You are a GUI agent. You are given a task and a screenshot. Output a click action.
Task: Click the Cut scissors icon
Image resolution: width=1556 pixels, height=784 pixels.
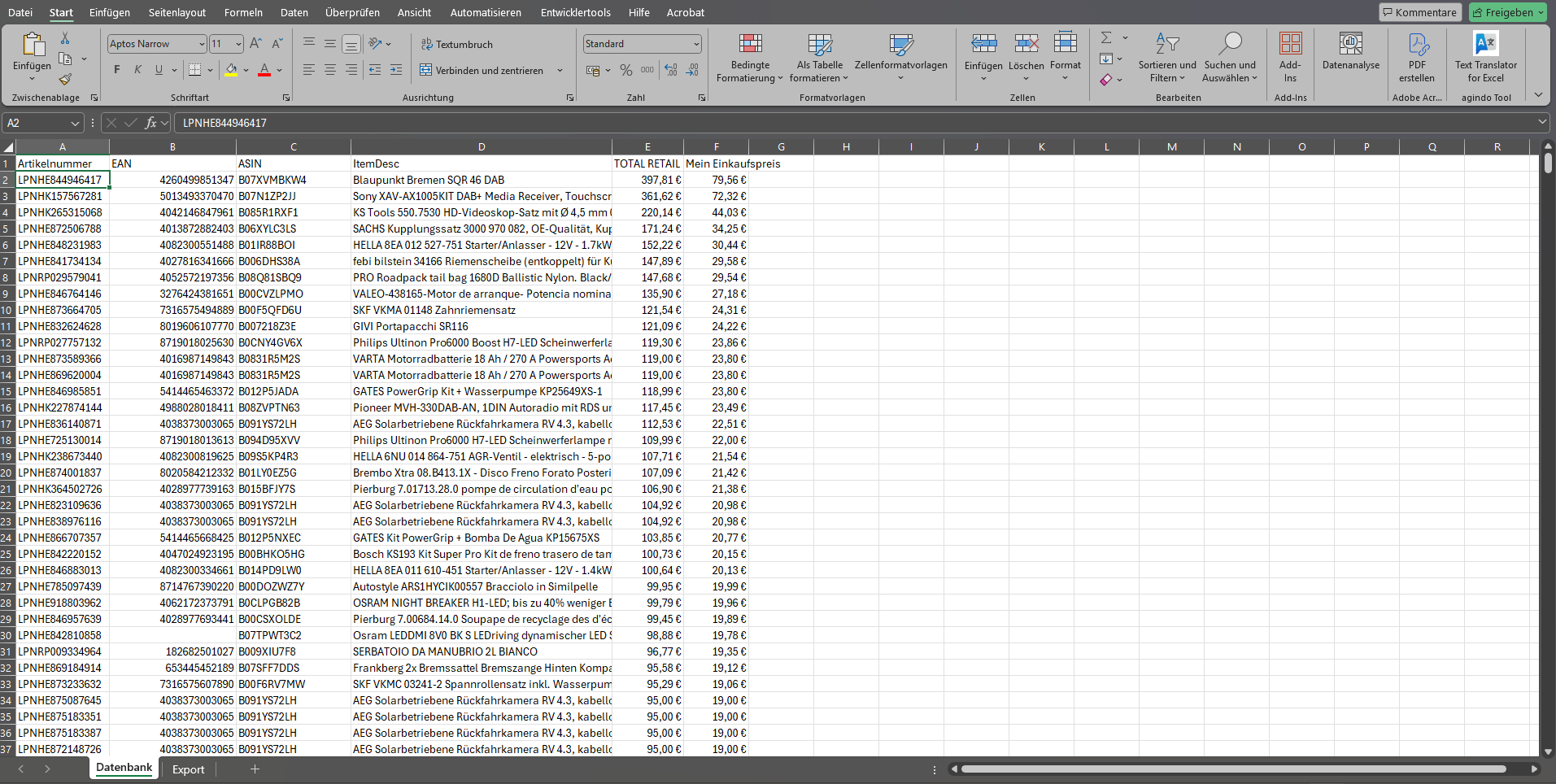pyautogui.click(x=65, y=38)
